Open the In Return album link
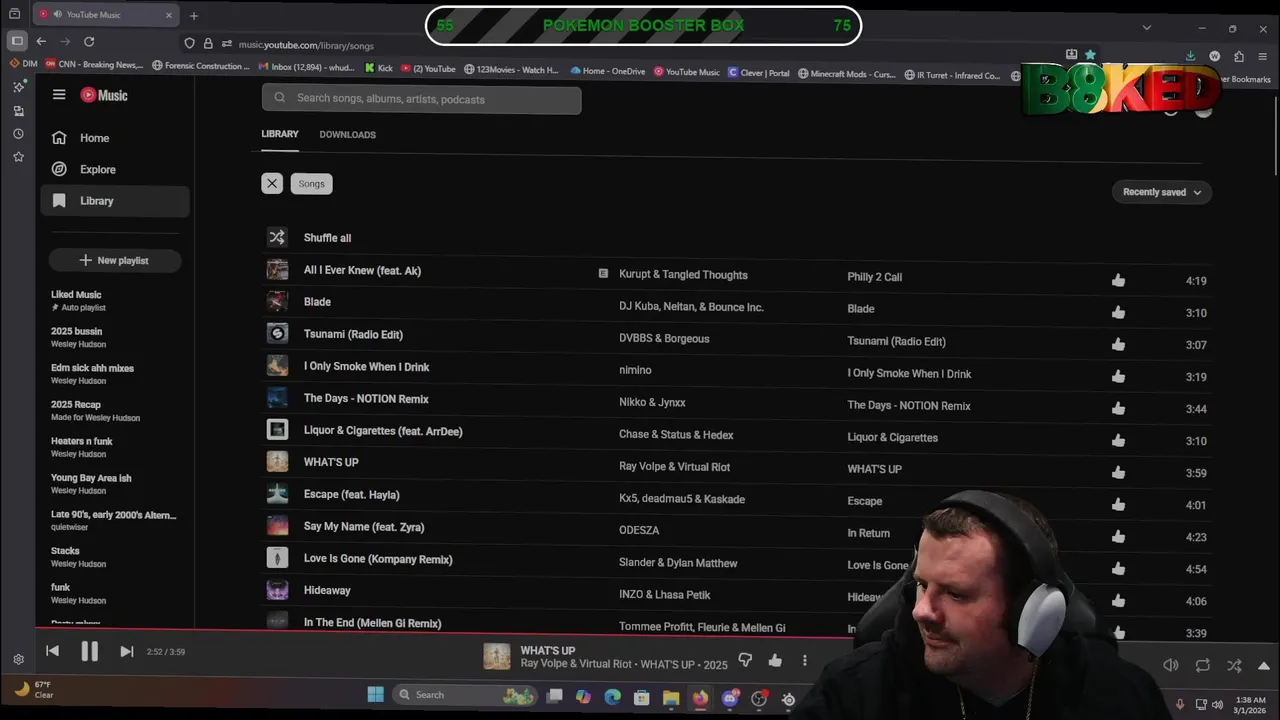Viewport: 1280px width, 720px height. pyautogui.click(x=868, y=533)
